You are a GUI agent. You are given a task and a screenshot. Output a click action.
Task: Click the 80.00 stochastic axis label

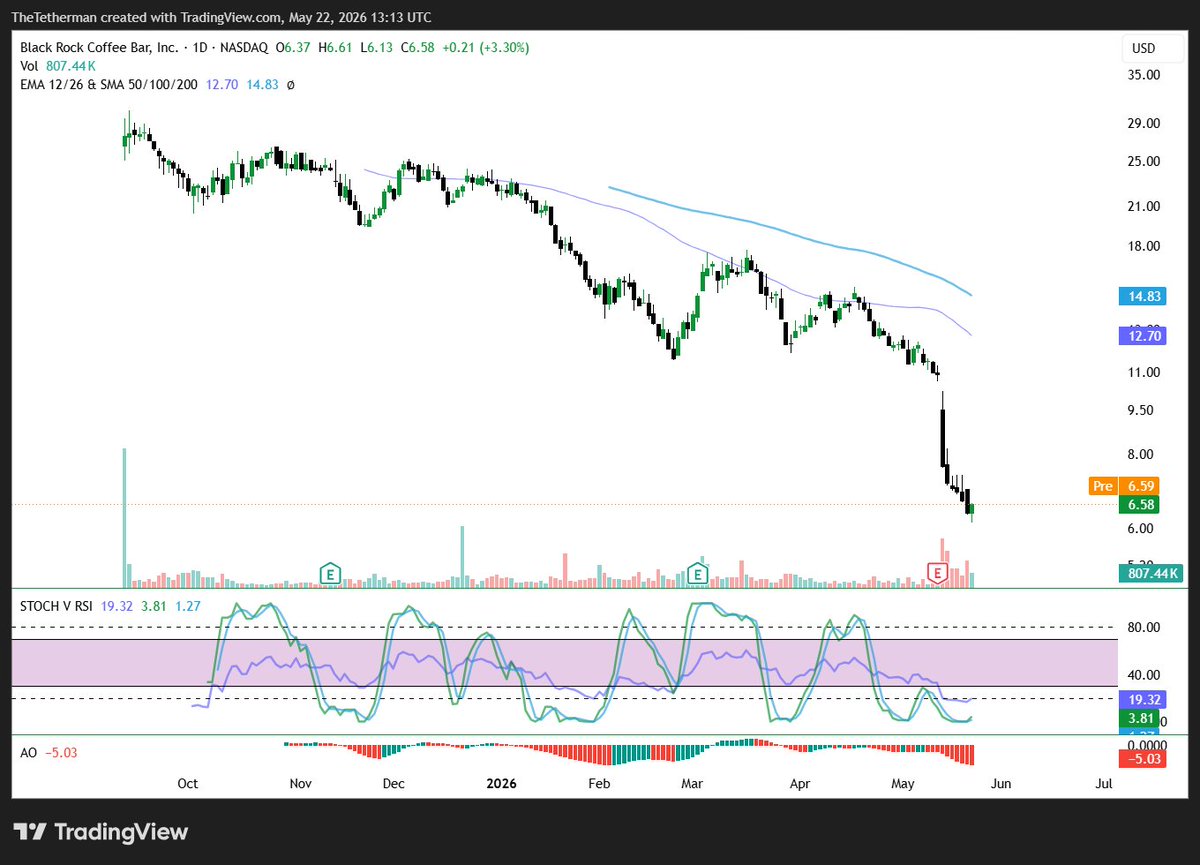[x=1144, y=628]
